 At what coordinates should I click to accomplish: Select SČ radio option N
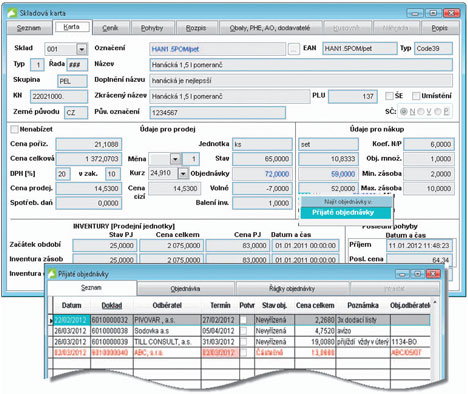point(404,112)
